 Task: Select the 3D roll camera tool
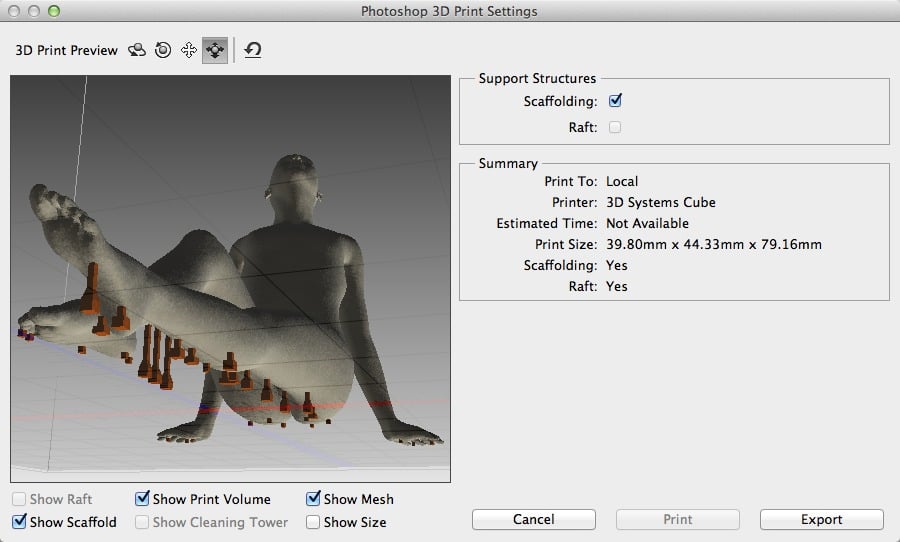[163, 50]
